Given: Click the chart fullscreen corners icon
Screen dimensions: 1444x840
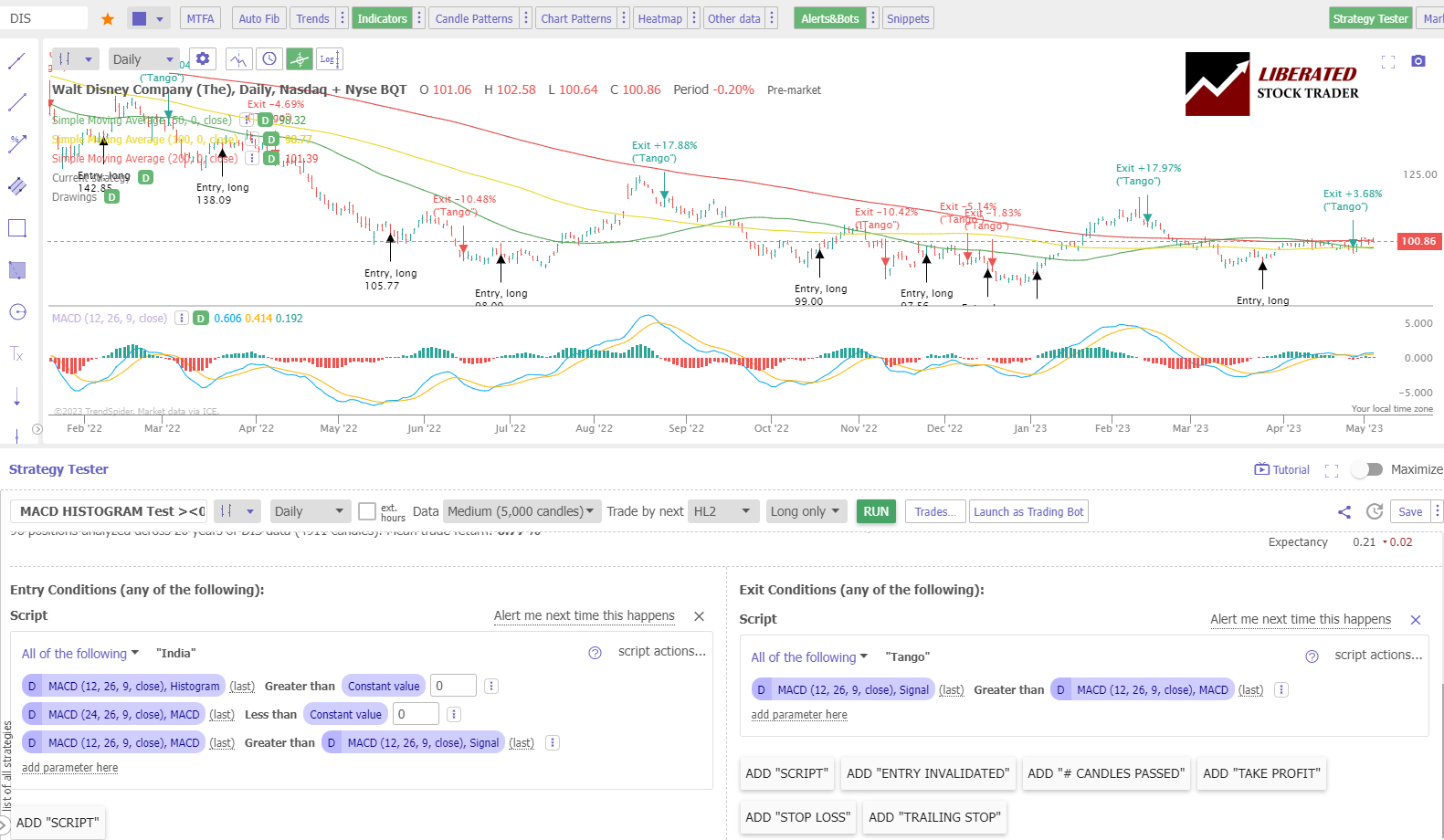Looking at the screenshot, I should click(x=1388, y=62).
